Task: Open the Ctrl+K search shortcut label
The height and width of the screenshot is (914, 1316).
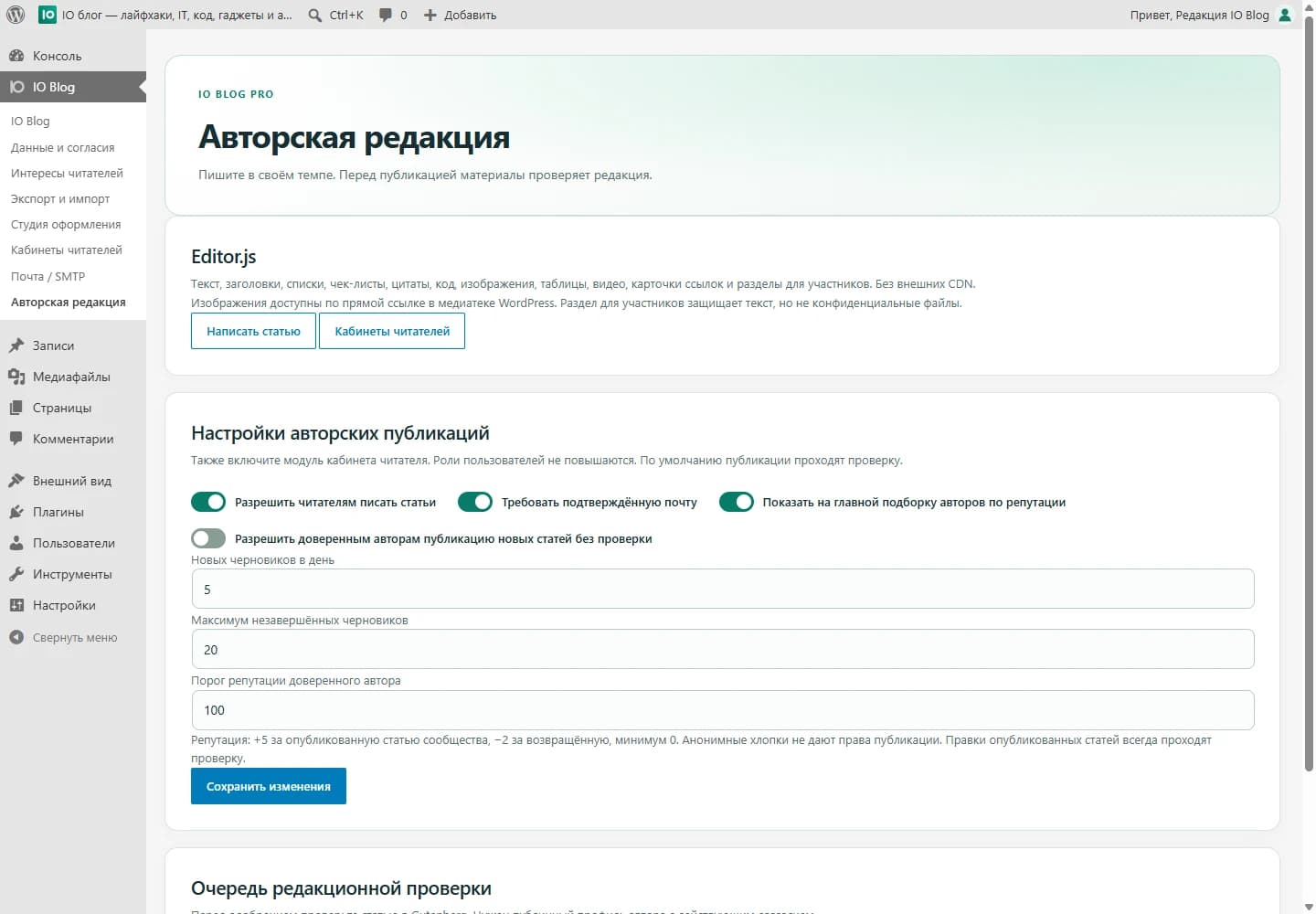Action: tap(346, 15)
